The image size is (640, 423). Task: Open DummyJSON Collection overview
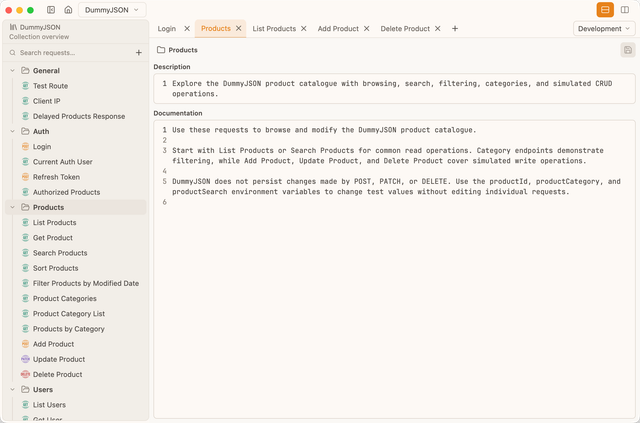point(76,32)
